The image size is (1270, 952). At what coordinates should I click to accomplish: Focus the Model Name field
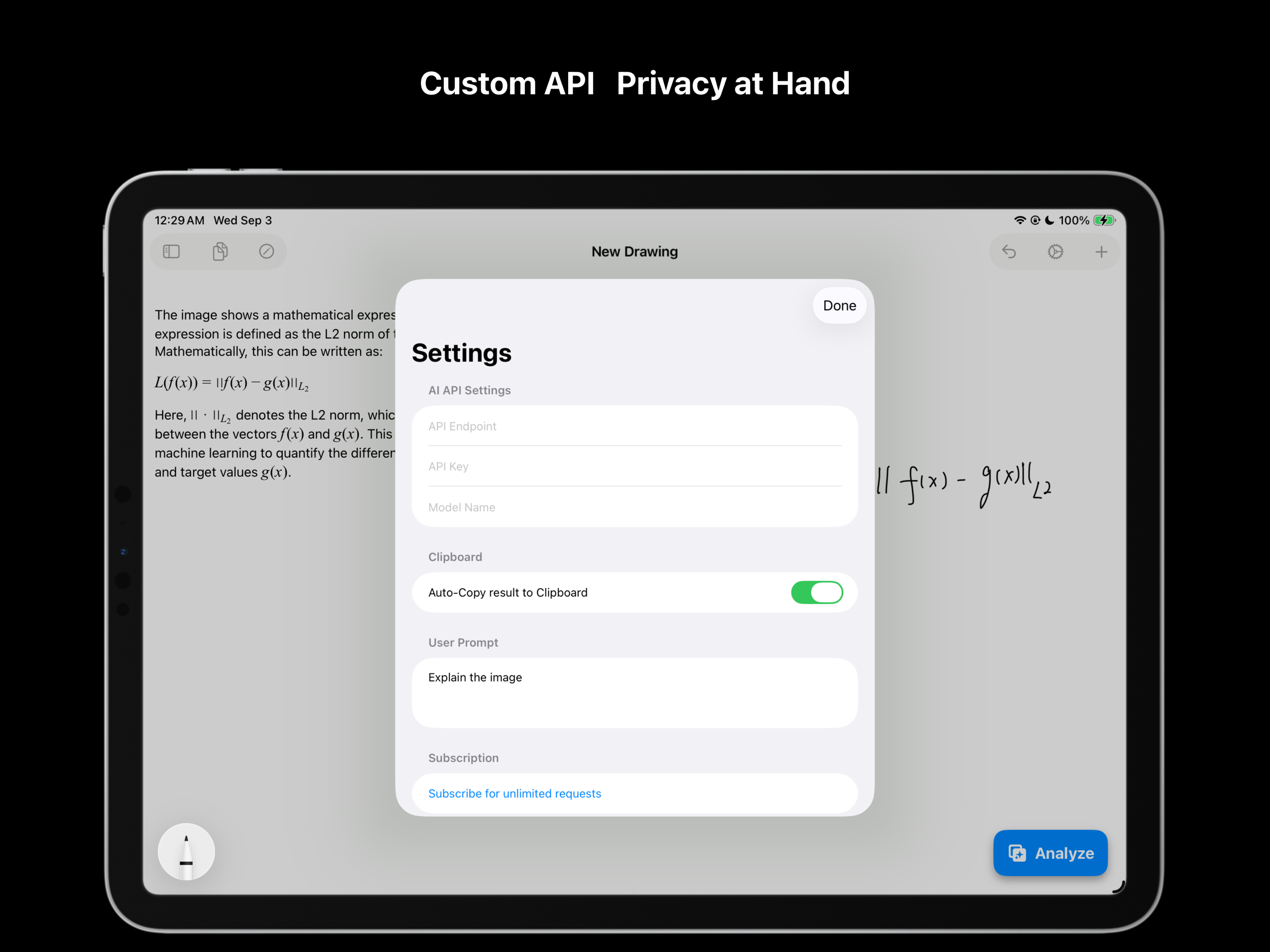(635, 507)
